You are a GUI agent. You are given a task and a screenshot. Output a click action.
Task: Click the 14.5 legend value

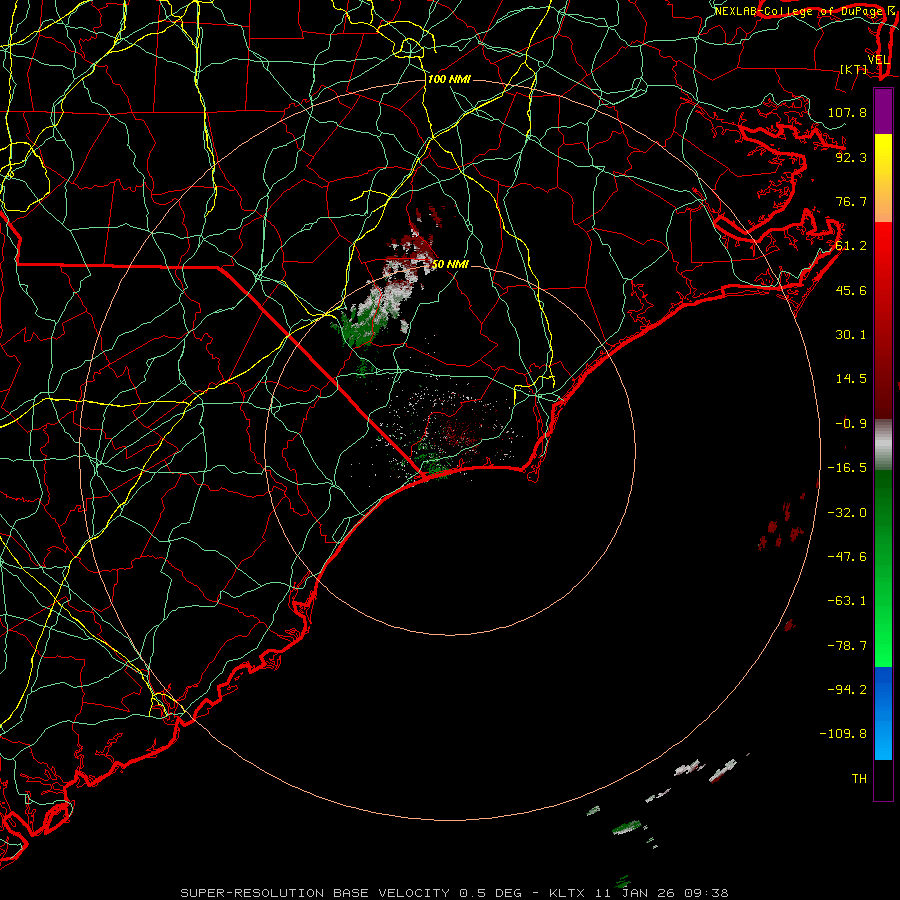(851, 379)
